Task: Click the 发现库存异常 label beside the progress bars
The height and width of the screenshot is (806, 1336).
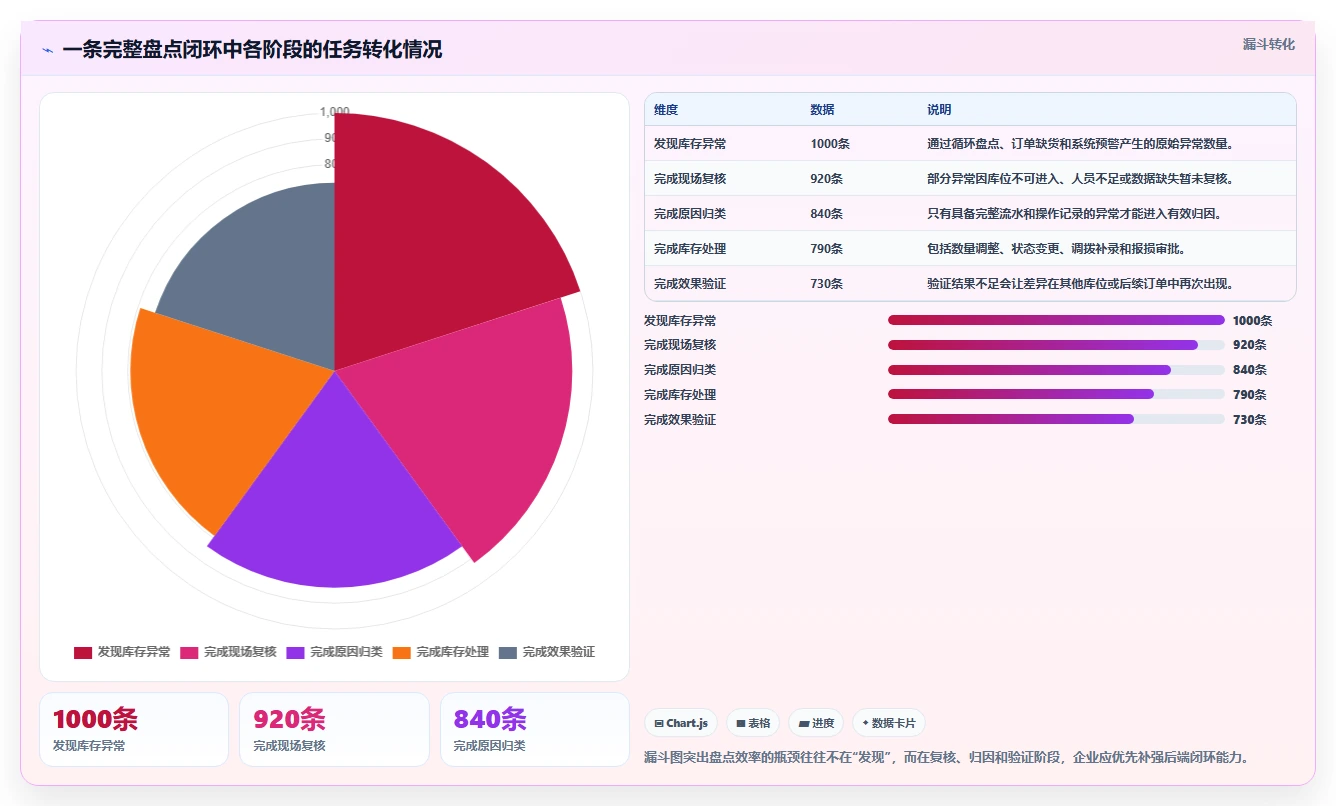Action: pos(680,321)
